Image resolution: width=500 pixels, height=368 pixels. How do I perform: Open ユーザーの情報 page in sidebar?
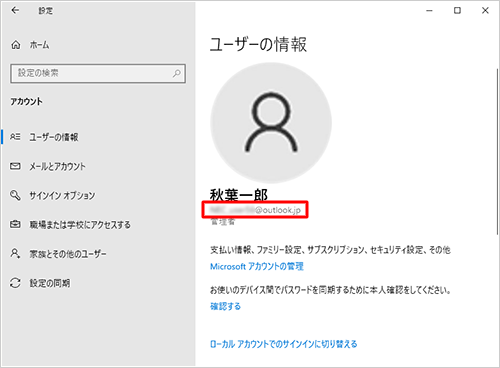point(53,137)
